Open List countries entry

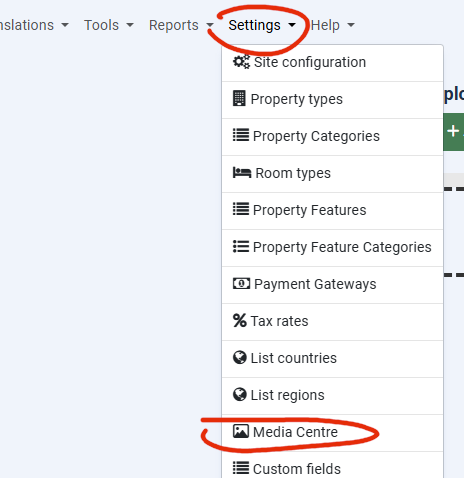(x=332, y=359)
